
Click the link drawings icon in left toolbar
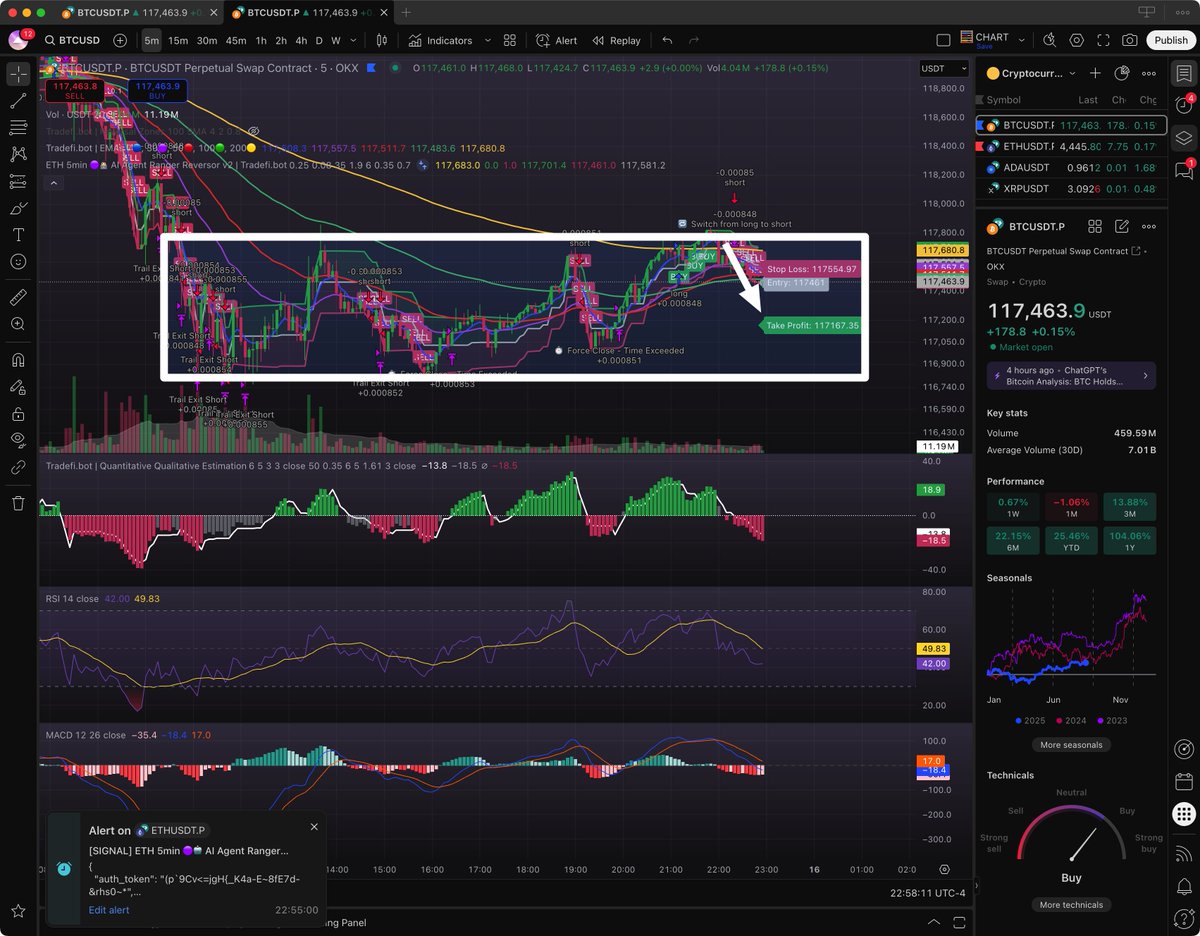(x=18, y=467)
